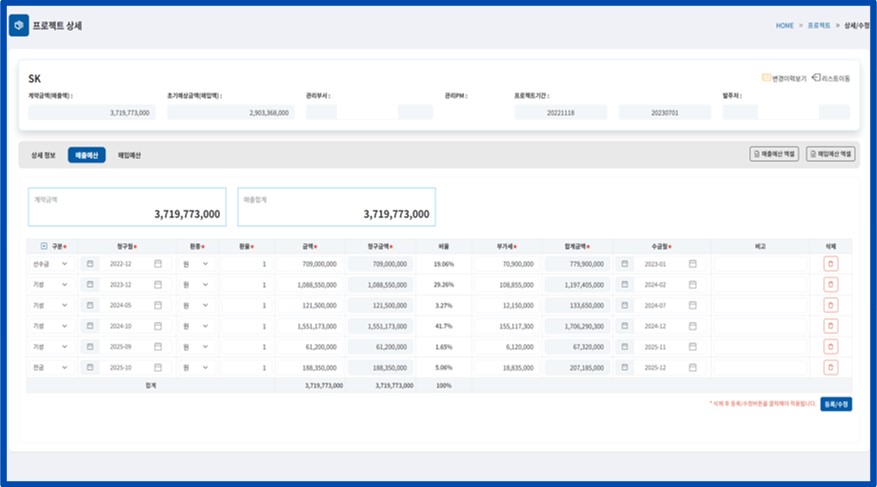This screenshot has width=877, height=487.
Task: Expand the 선수금 구분 dropdown
Action: click(x=50, y=264)
